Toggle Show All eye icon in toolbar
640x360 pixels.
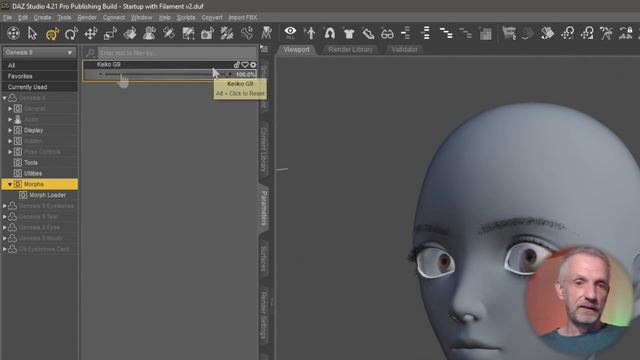click(x=290, y=33)
